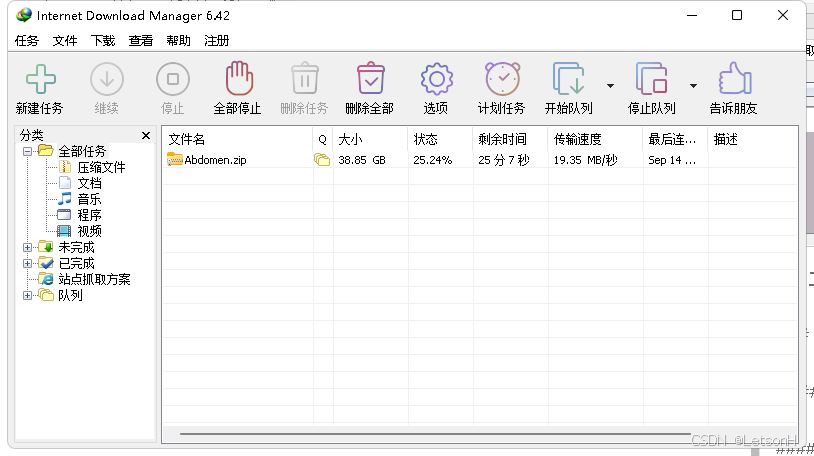Sort by 大小 column header

[x=370, y=139]
